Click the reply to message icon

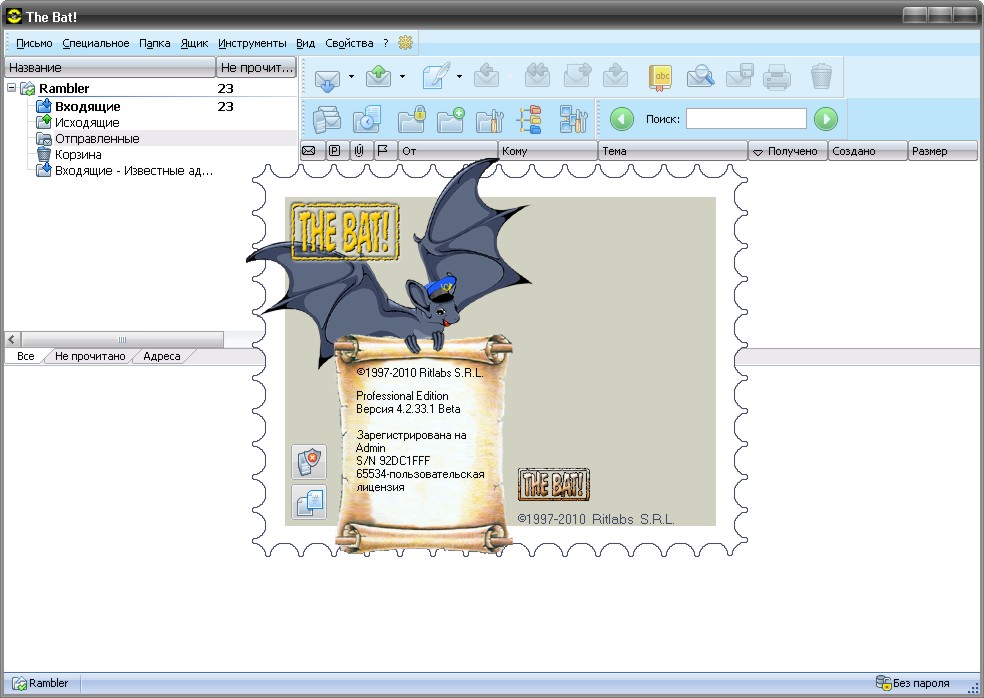[x=486, y=77]
